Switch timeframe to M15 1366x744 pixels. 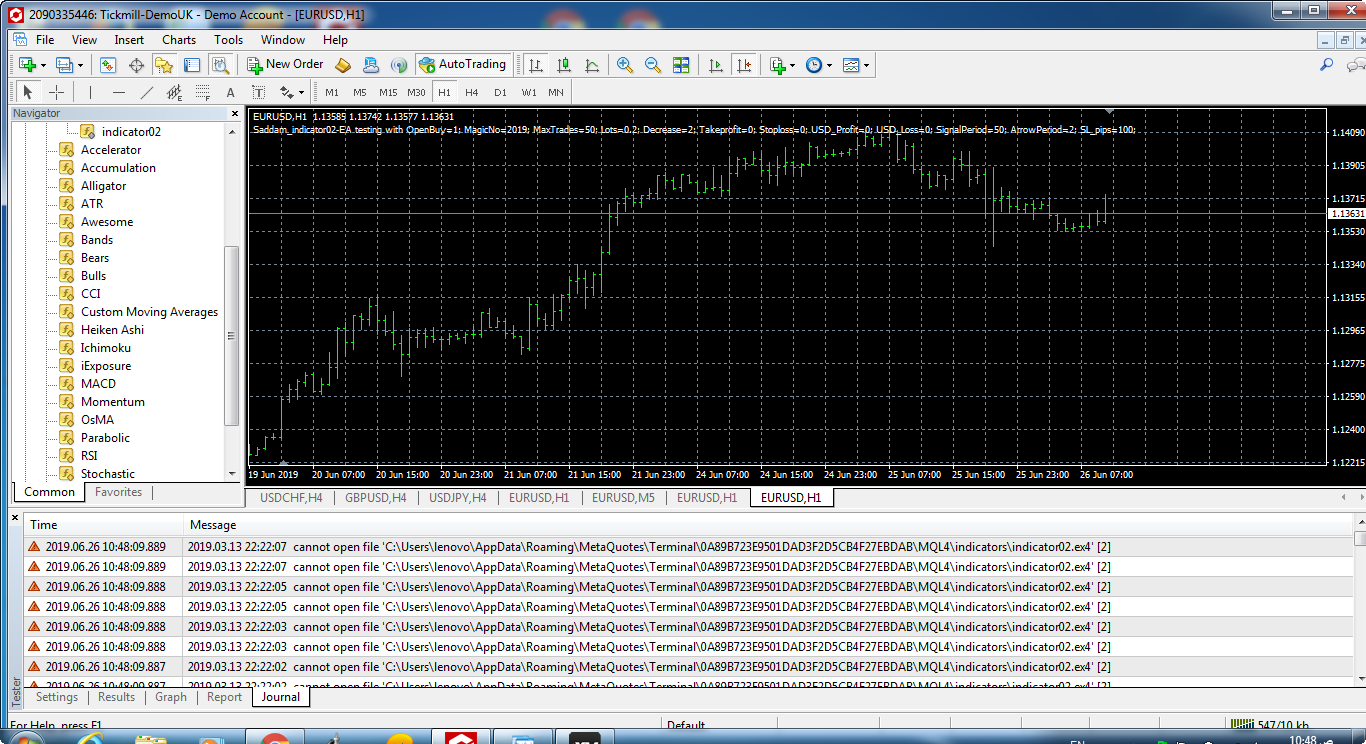[x=388, y=92]
